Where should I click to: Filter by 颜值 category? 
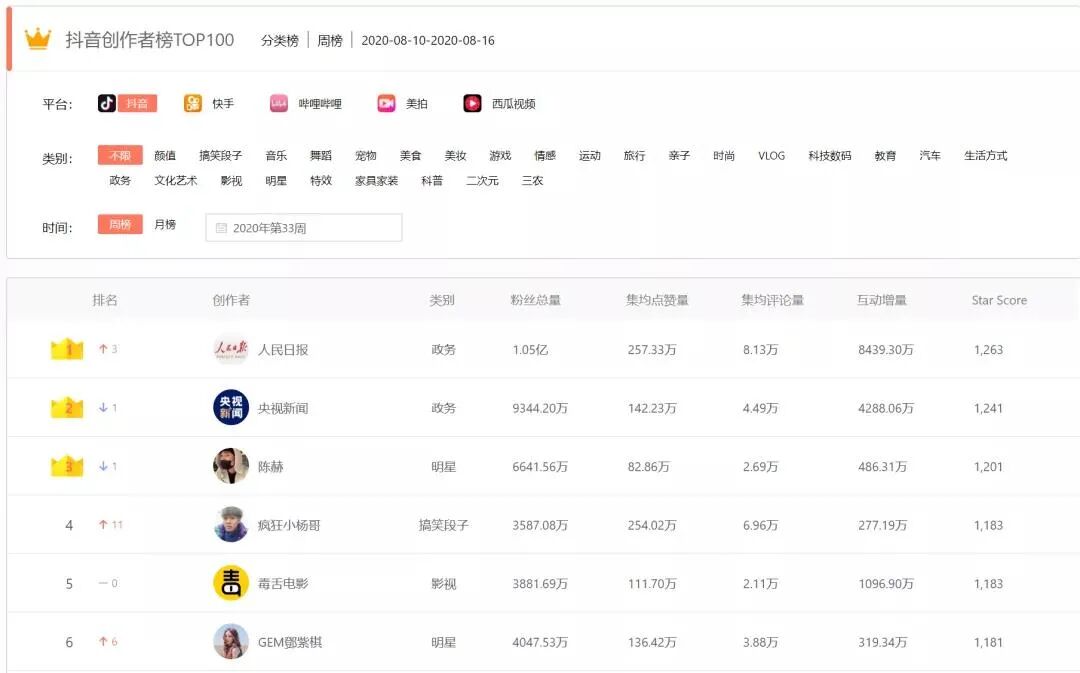point(165,156)
